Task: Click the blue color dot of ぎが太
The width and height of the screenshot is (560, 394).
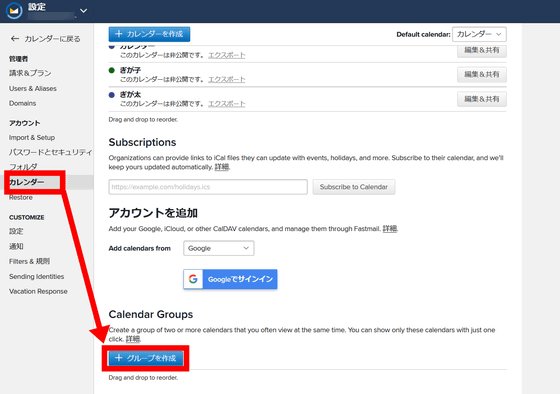Action: (112, 95)
